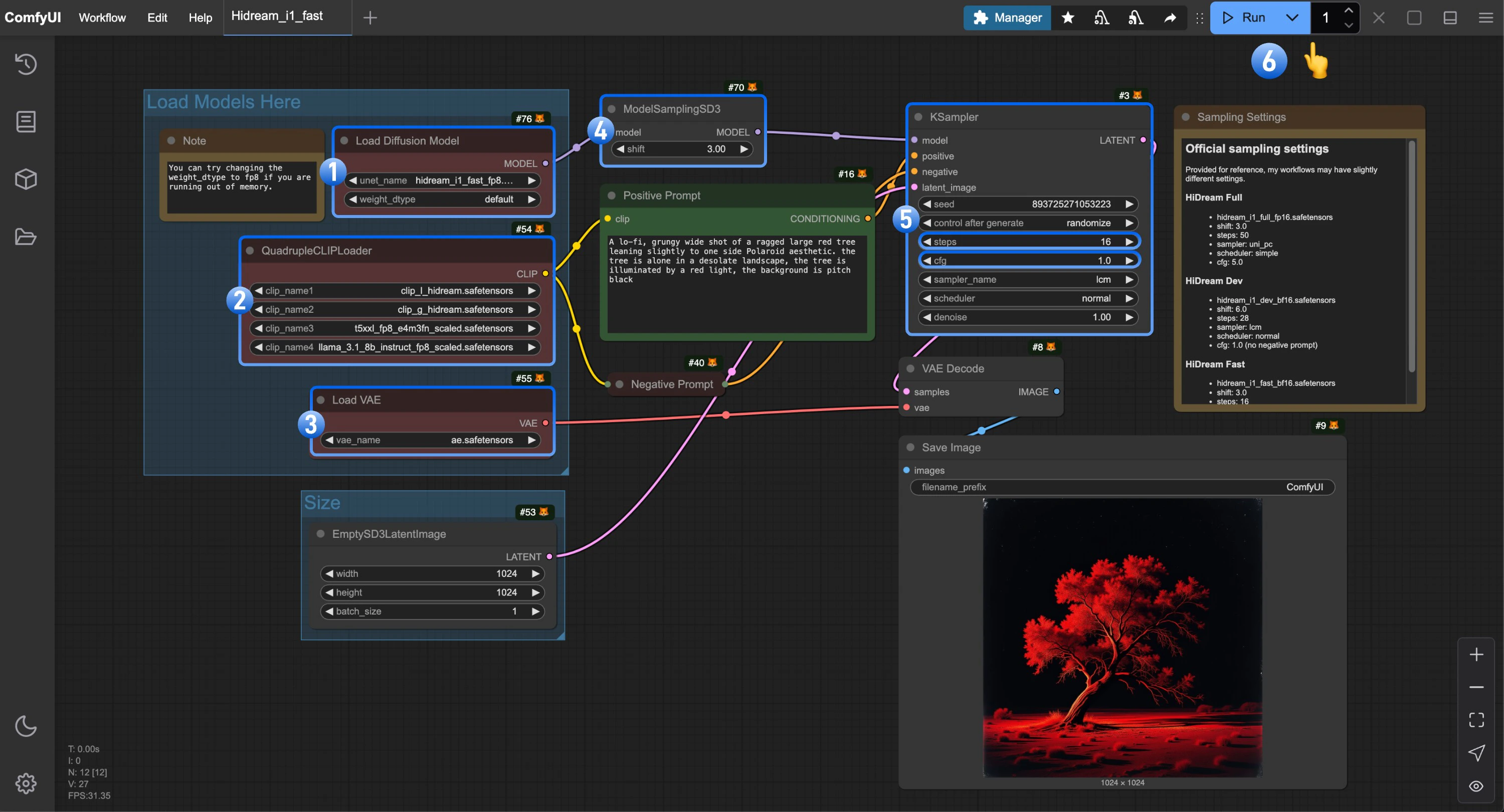Open the queue history panel in sidebar

pyautogui.click(x=26, y=64)
